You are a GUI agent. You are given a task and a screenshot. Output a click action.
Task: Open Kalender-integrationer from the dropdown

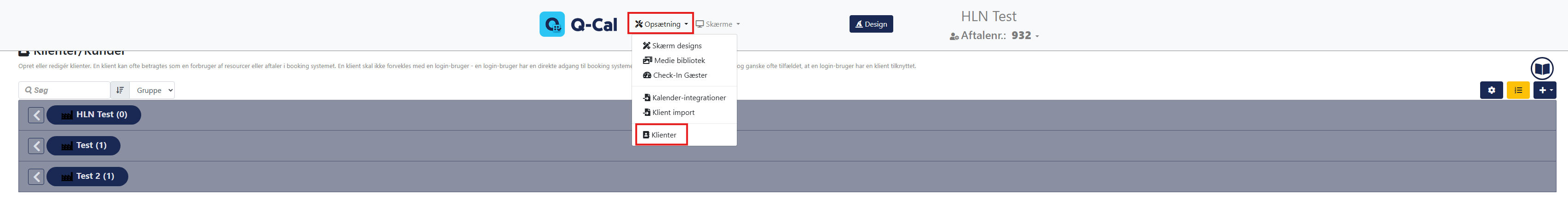(x=688, y=97)
